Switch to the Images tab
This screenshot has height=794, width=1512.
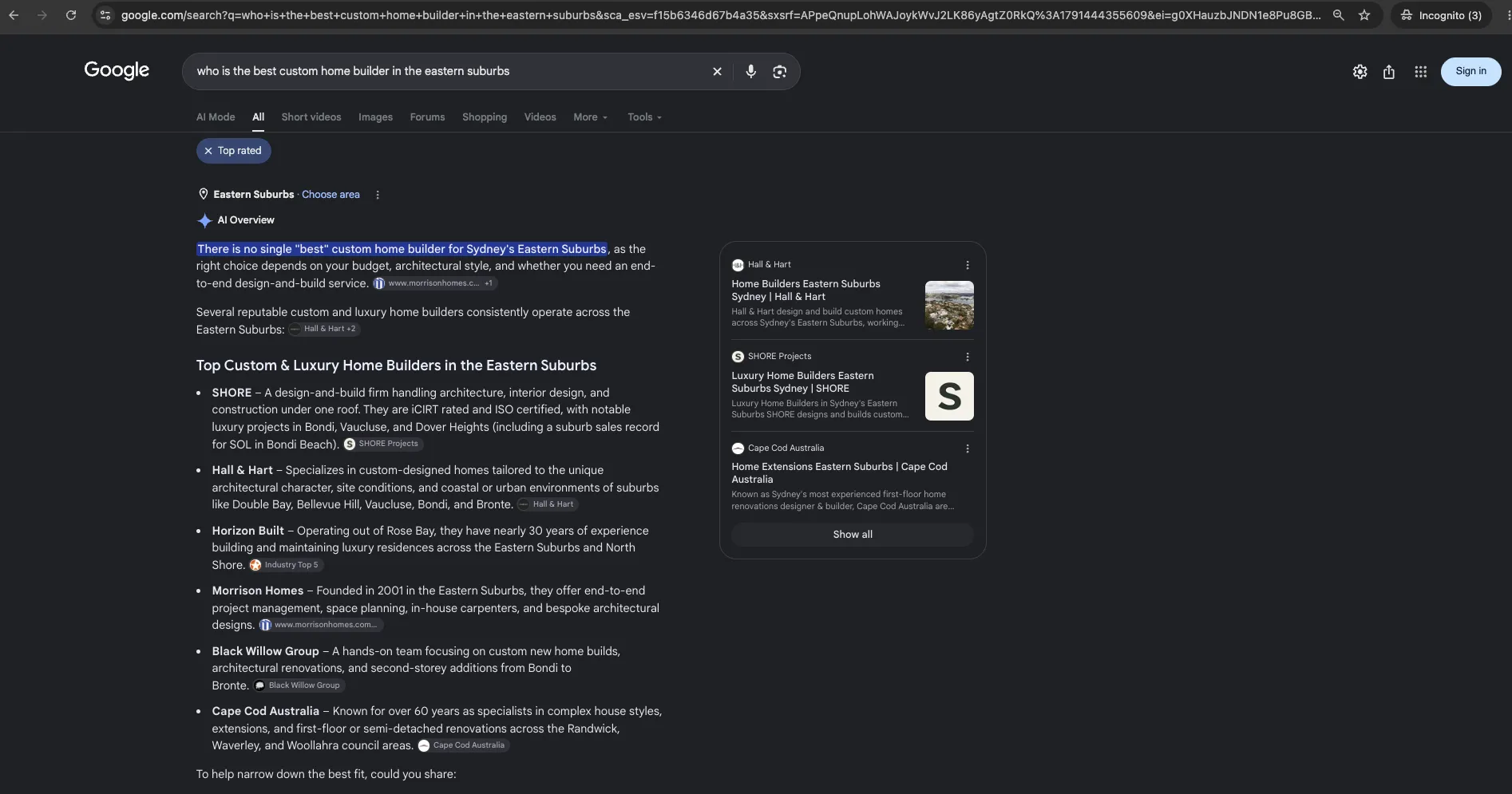pos(375,117)
